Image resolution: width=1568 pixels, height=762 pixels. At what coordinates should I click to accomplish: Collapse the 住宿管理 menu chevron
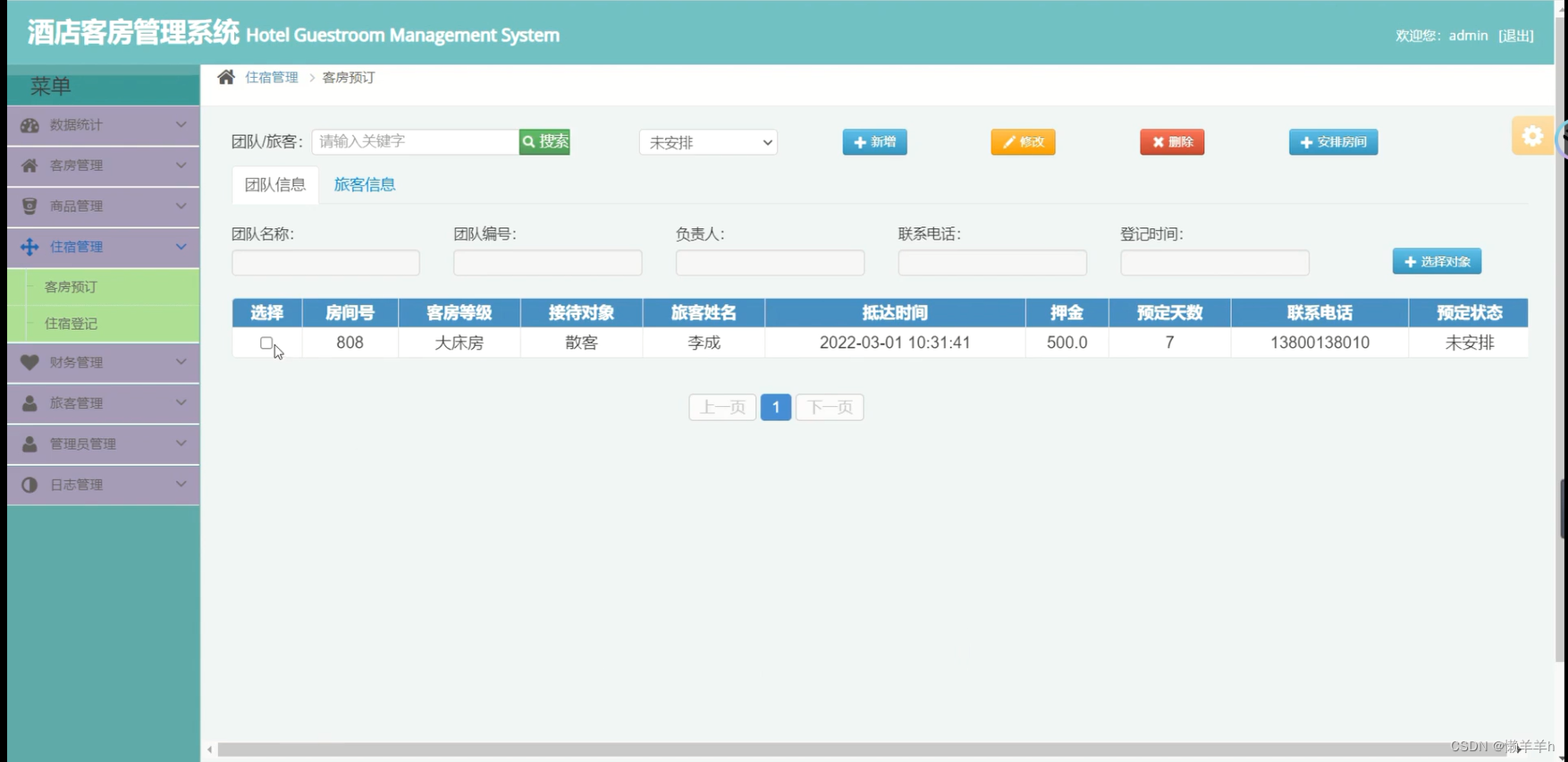coord(181,246)
